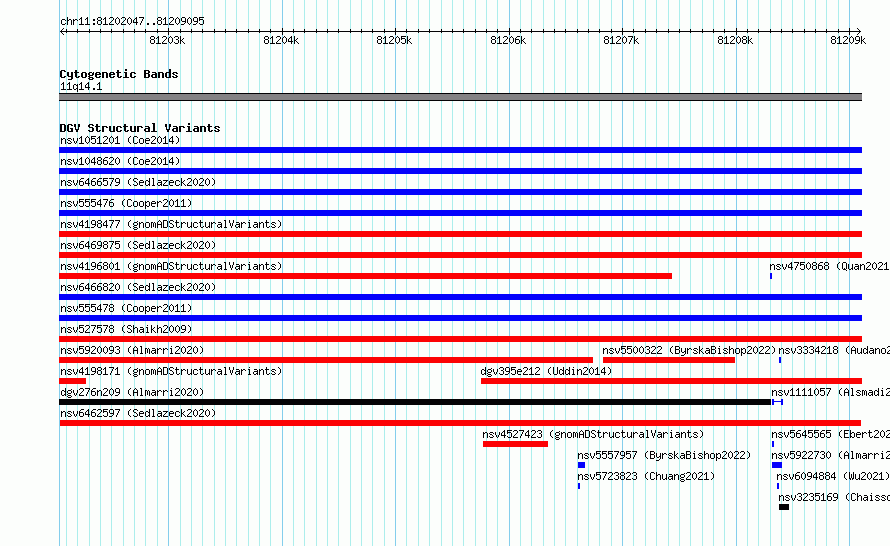Screen dimensions: 890x546
Task: Click the gray 11q14.1 cytogenetic band bar
Action: pos(460,97)
